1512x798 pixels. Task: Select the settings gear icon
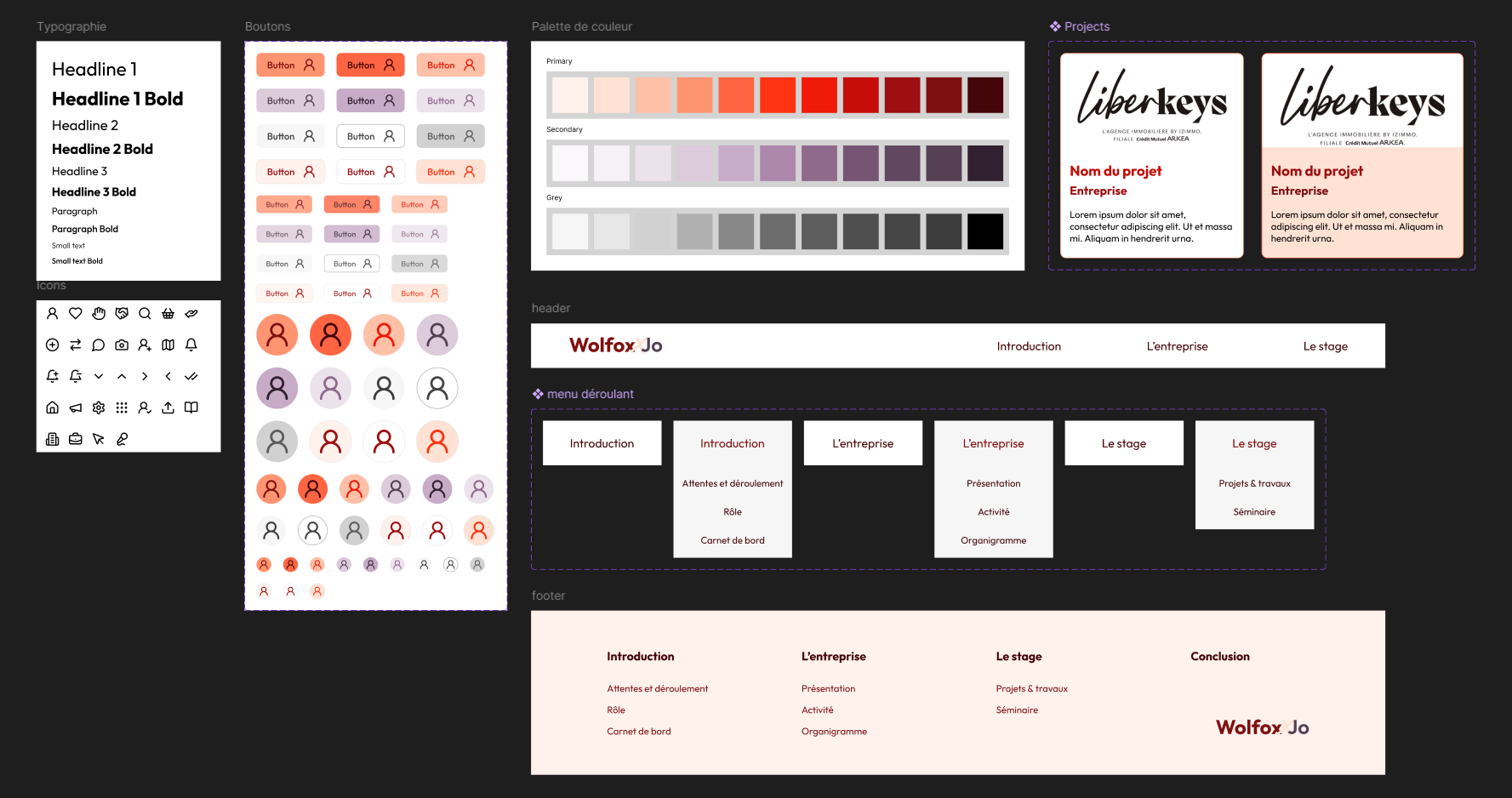pos(99,408)
